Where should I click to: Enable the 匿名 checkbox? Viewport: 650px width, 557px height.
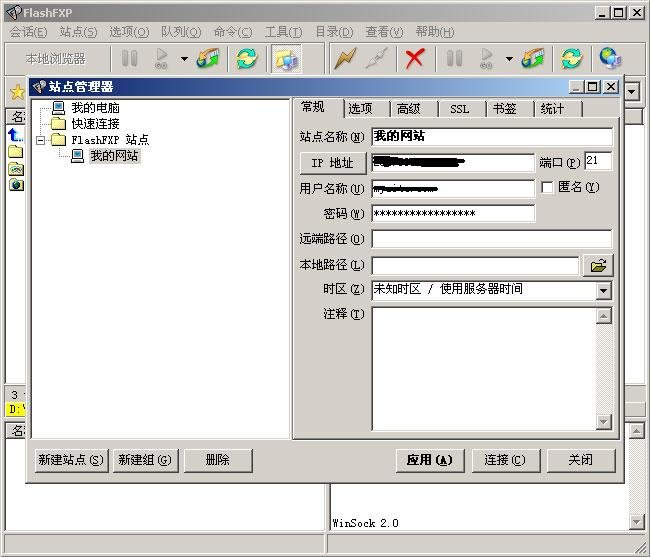point(547,188)
